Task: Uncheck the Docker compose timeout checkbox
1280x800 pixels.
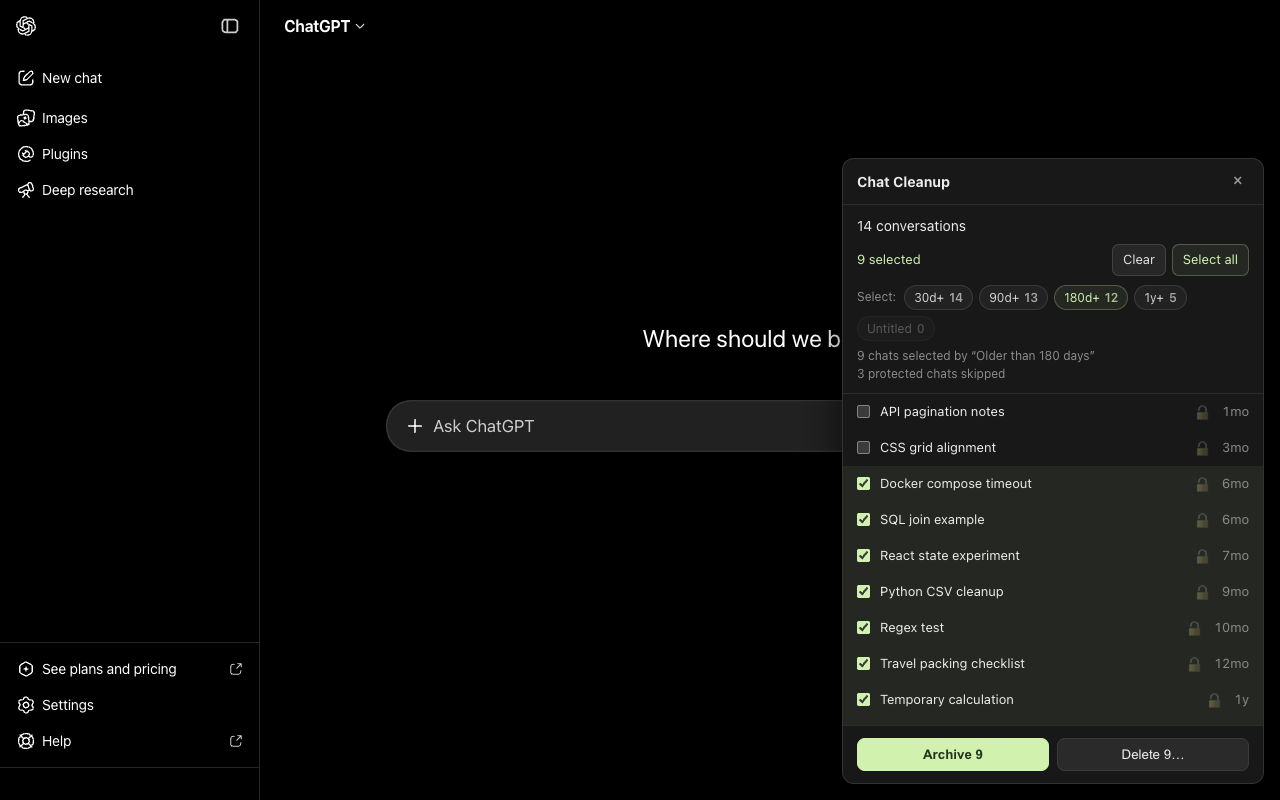Action: click(x=864, y=484)
